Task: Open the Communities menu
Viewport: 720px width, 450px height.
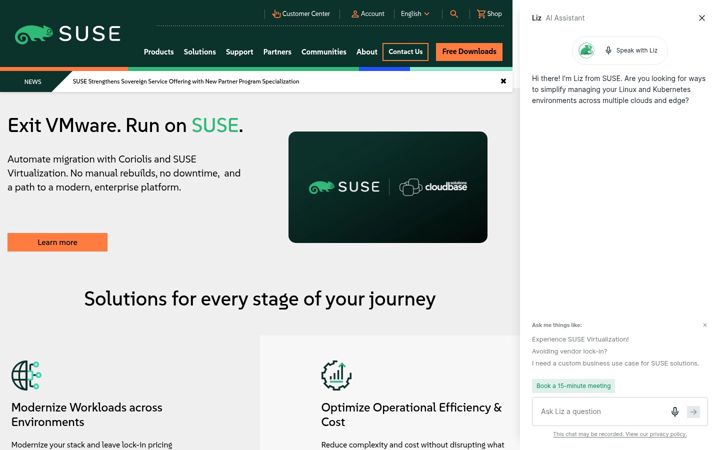Action: click(x=324, y=52)
